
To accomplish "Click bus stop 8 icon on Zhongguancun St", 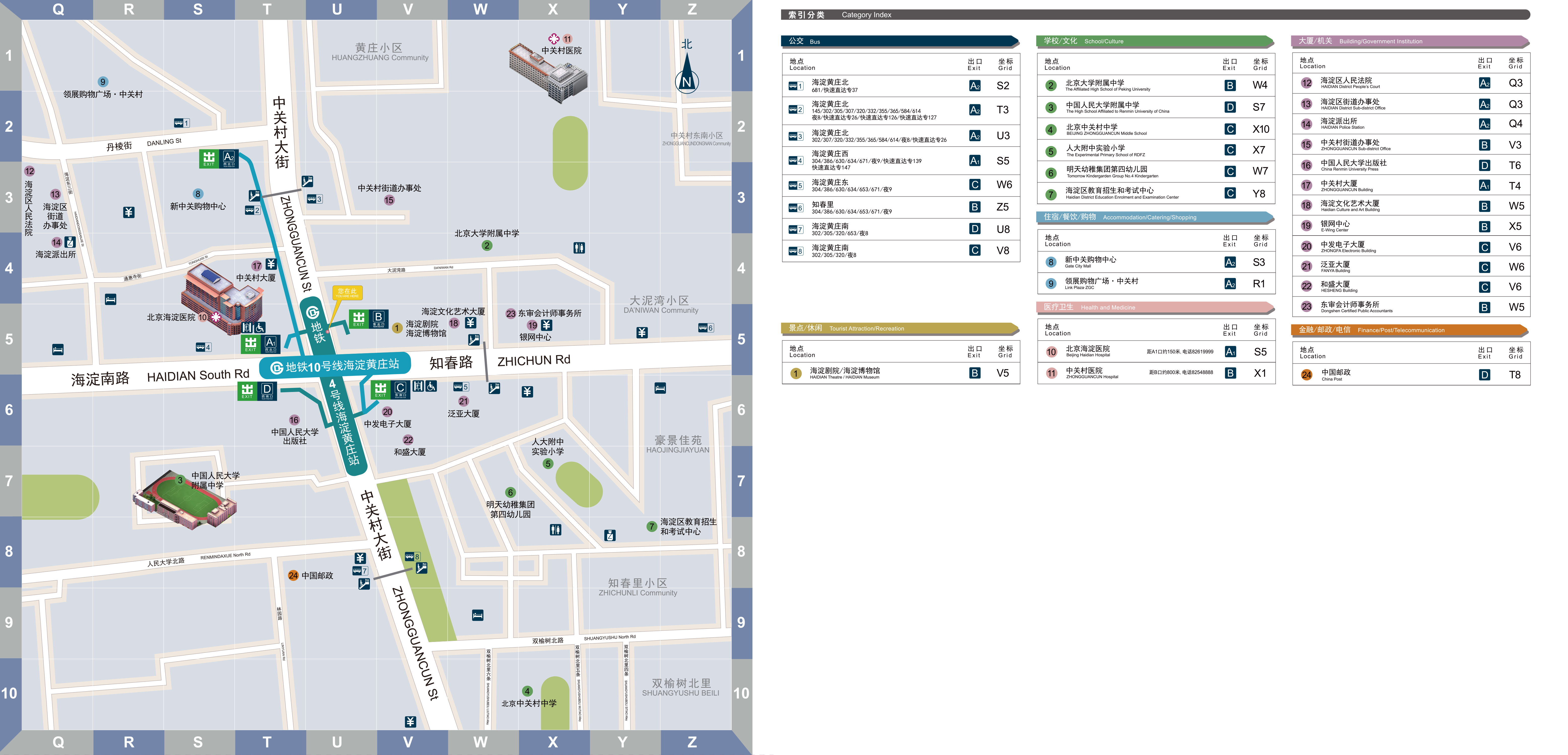I will (412, 556).
